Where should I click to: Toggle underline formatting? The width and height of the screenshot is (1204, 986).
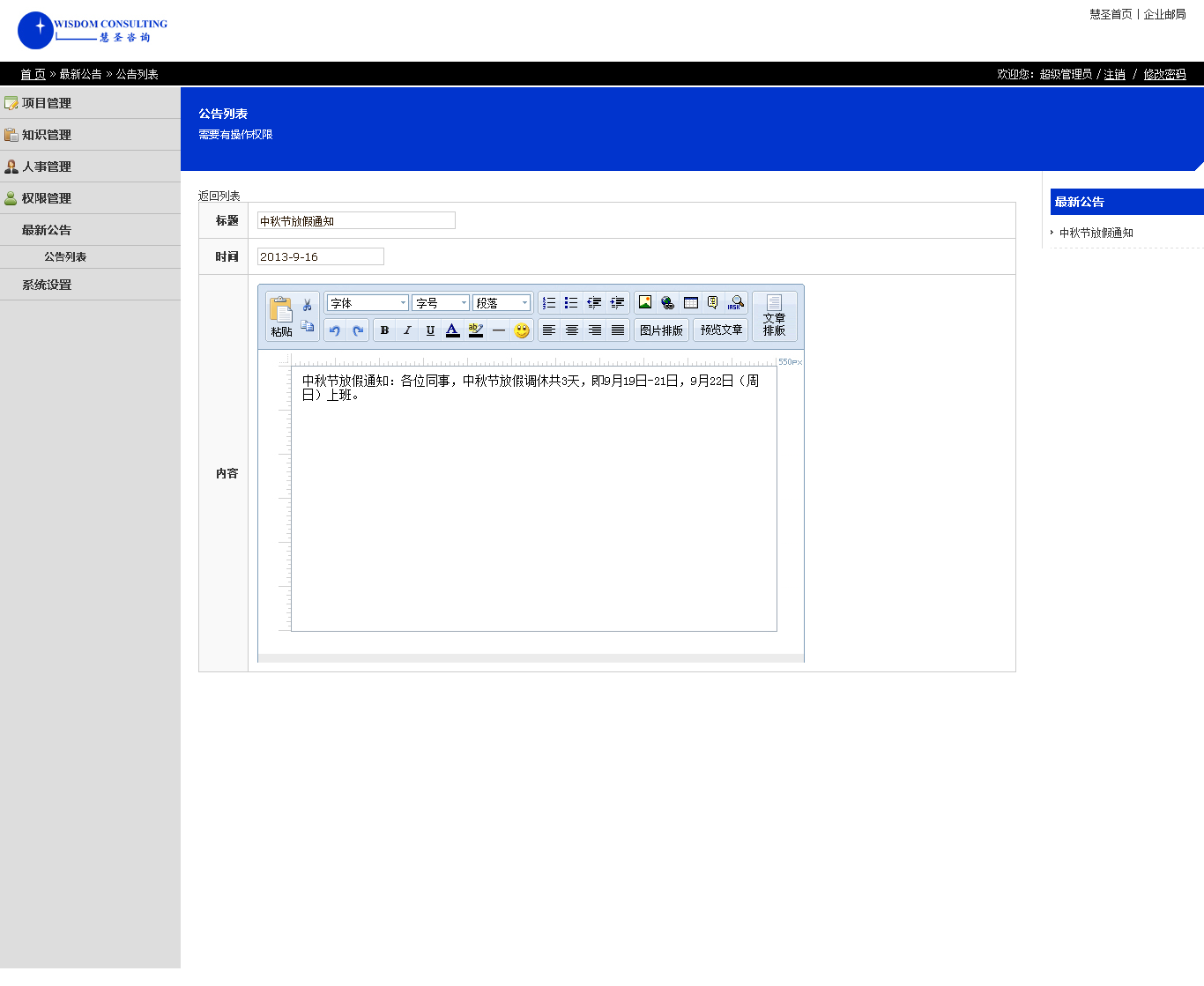[x=430, y=330]
